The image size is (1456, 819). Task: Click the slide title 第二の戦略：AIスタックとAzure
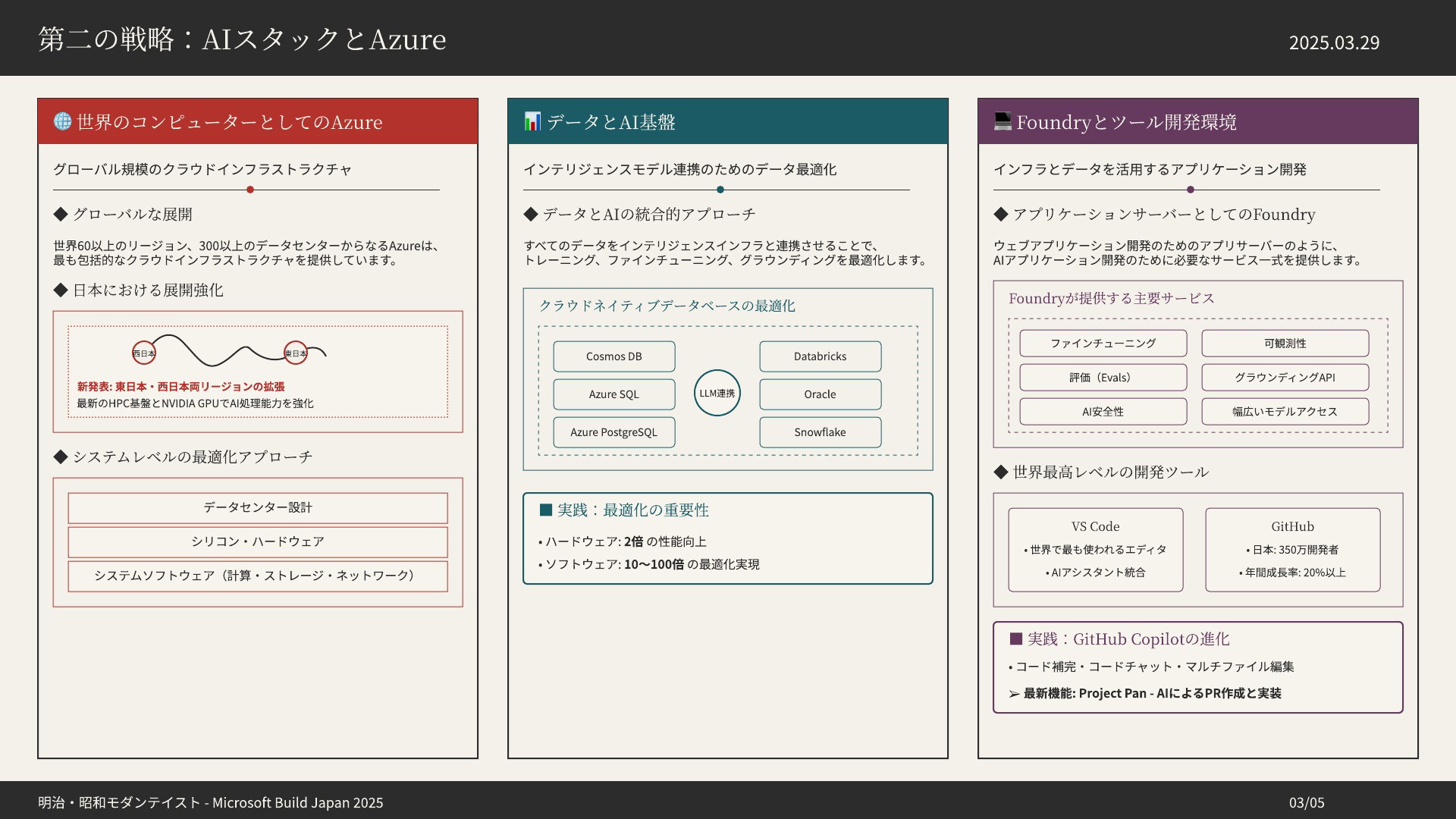point(242,39)
